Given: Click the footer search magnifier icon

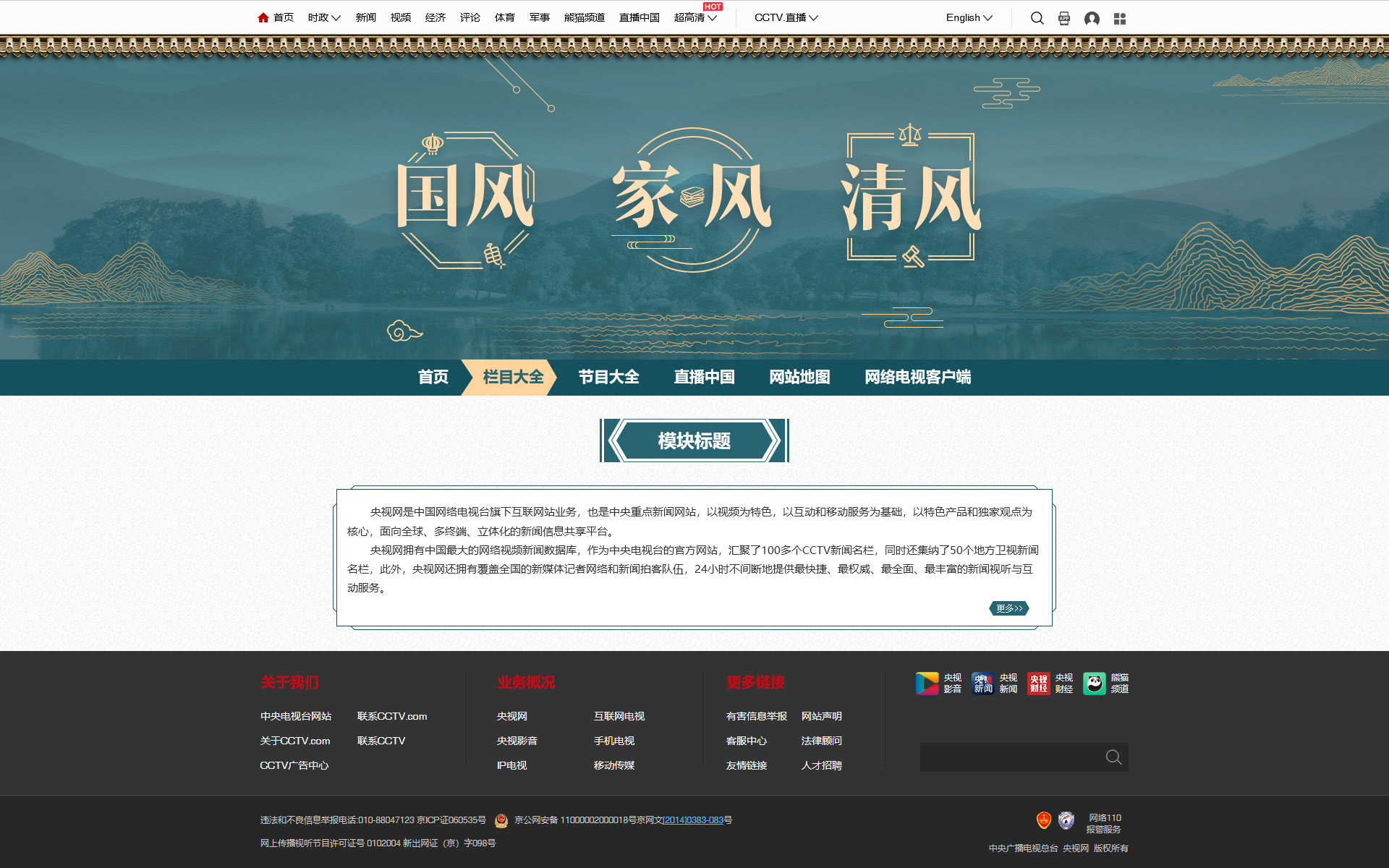Looking at the screenshot, I should click(x=1114, y=757).
